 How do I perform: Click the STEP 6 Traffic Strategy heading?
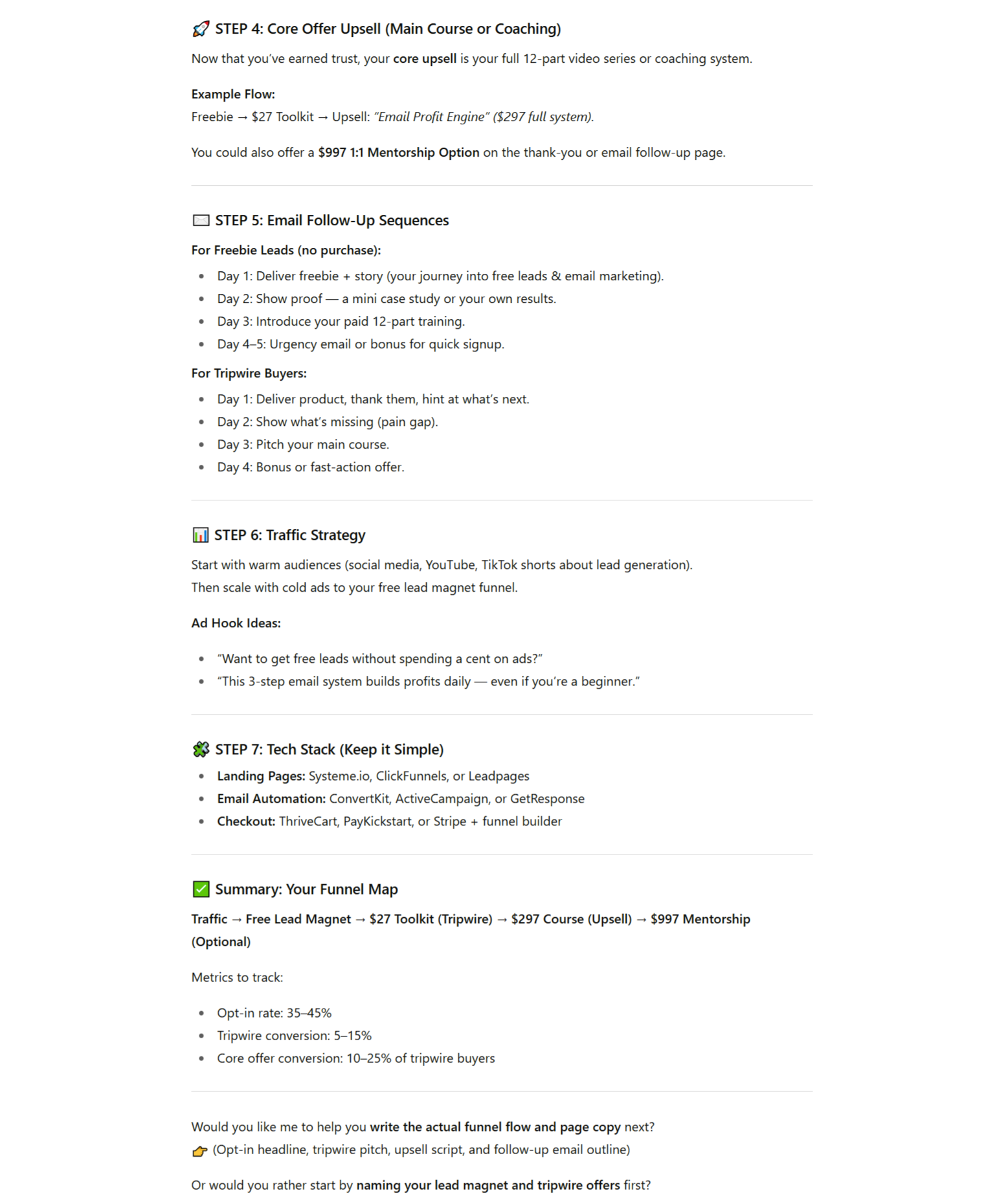[289, 535]
